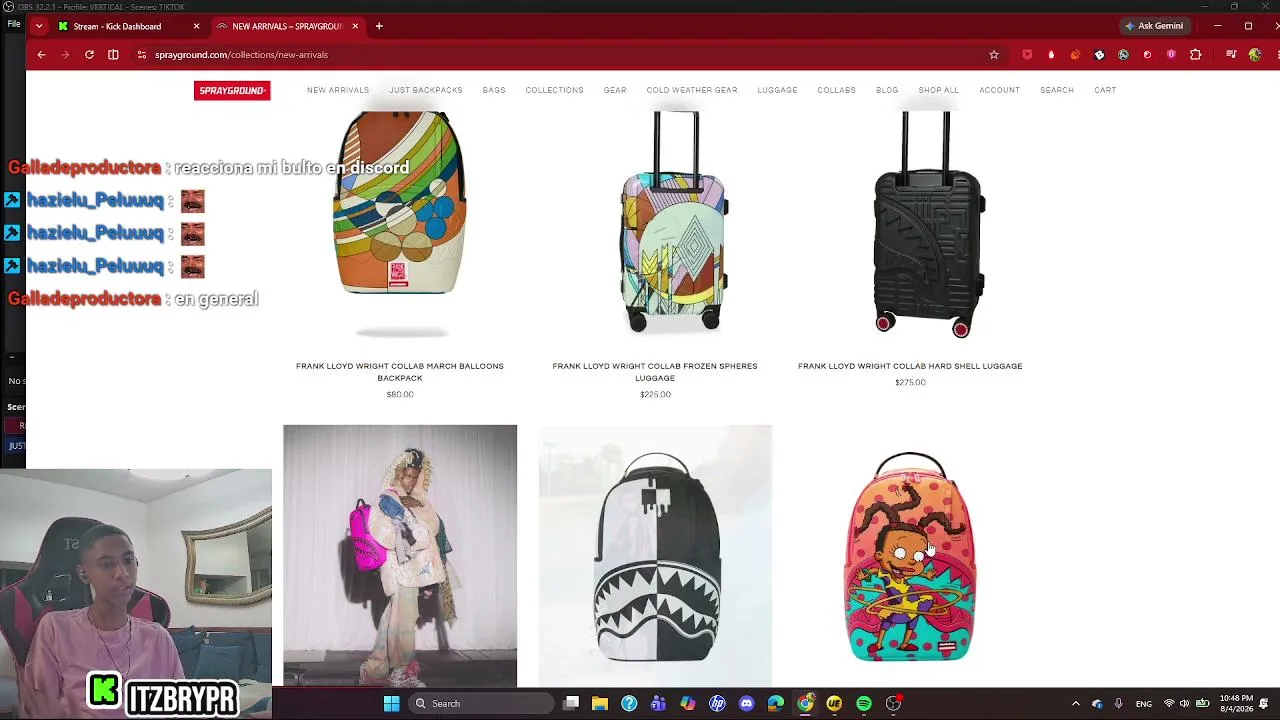Open File Explorer from the taskbar

pyautogui.click(x=600, y=704)
